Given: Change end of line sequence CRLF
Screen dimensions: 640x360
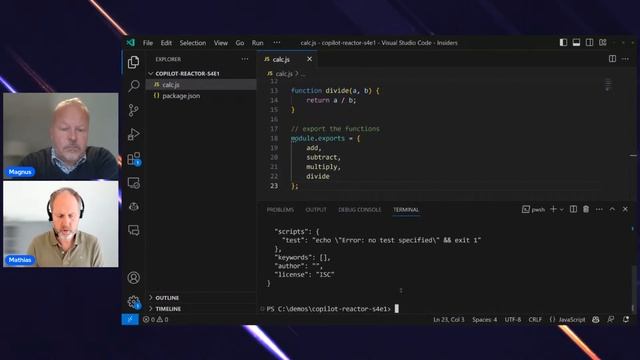Looking at the screenshot, I should [x=535, y=320].
